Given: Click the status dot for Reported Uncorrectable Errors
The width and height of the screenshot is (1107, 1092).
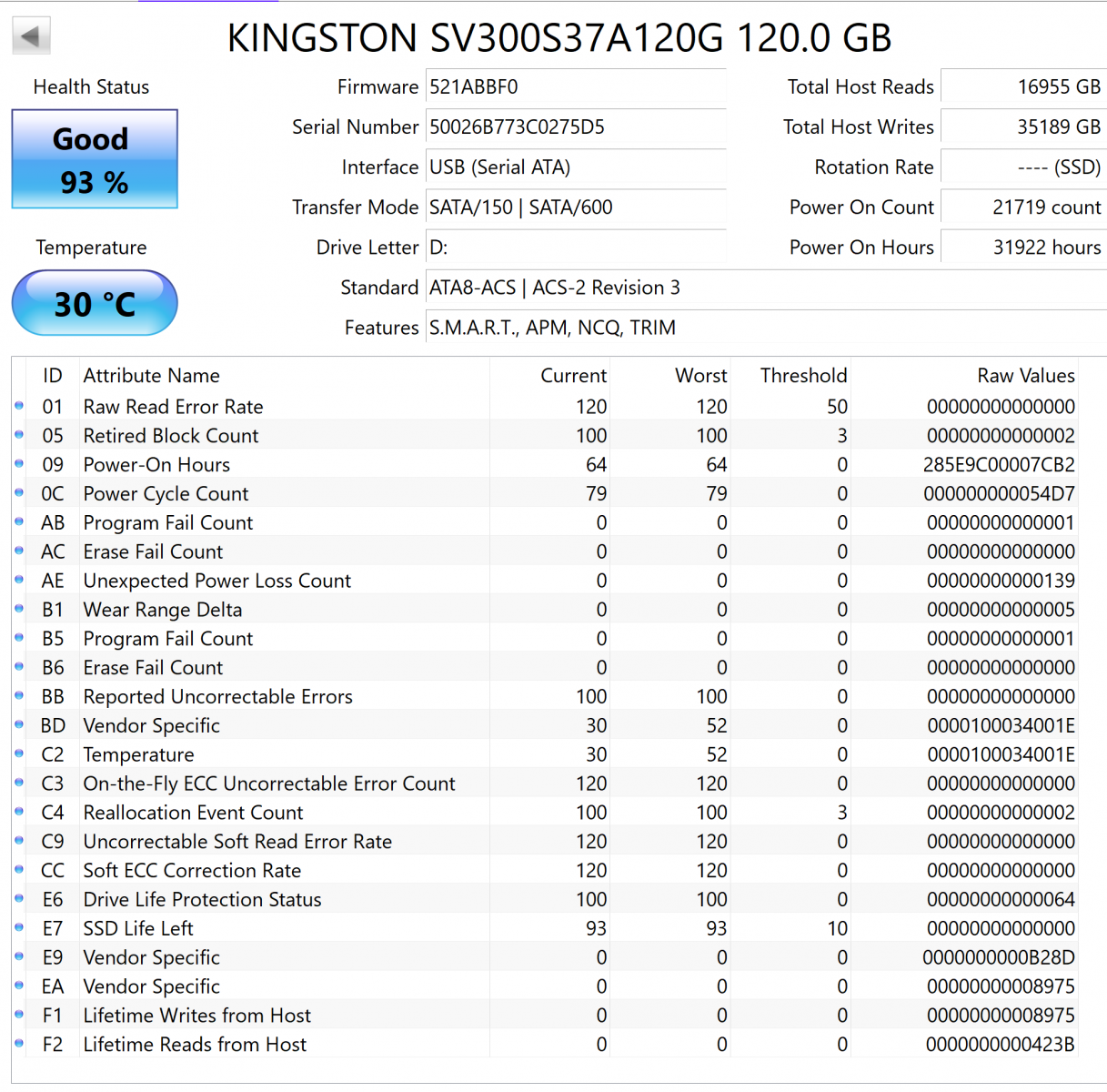Looking at the screenshot, I should (19, 696).
